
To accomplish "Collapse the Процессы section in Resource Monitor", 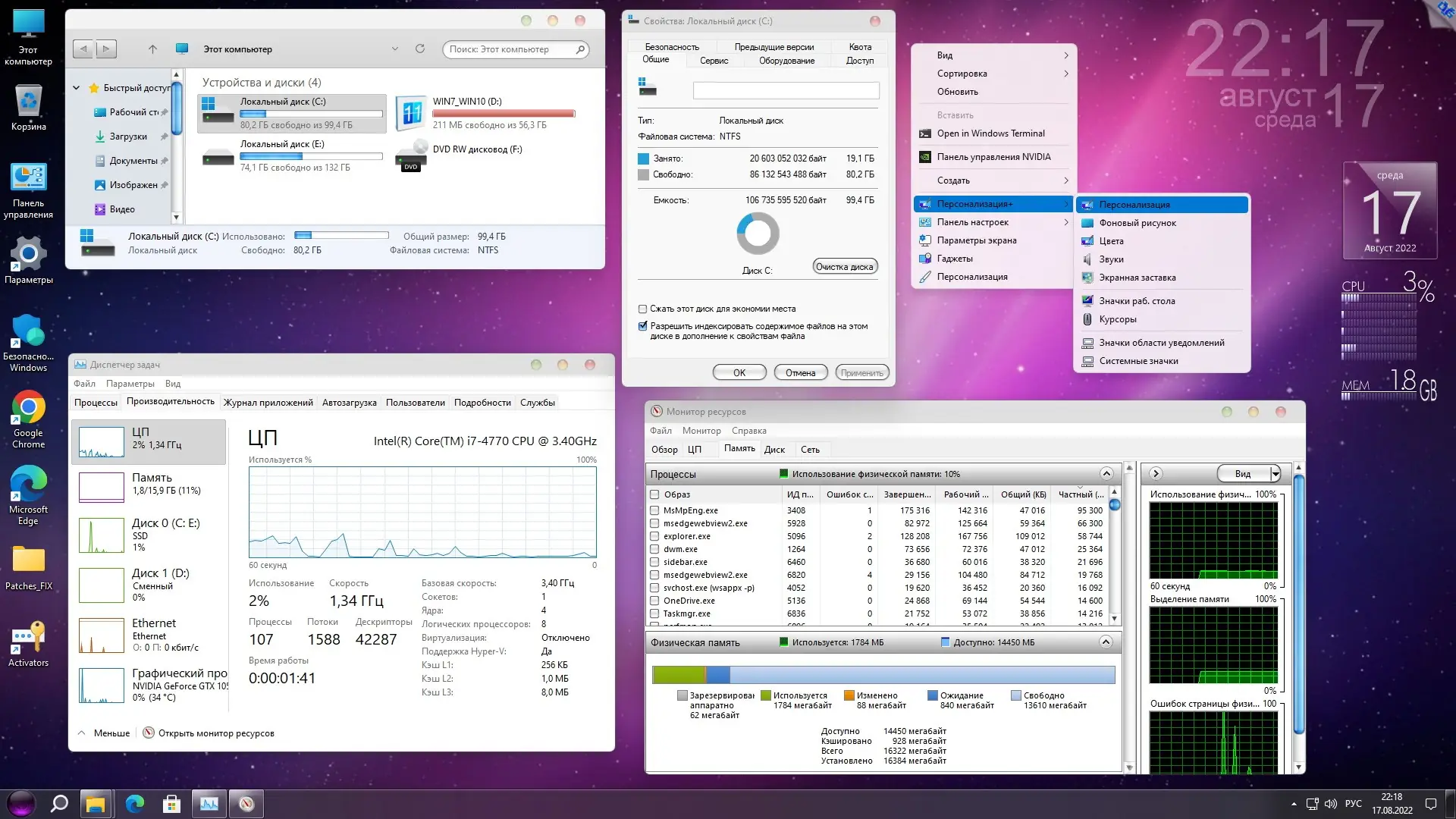I will click(x=1106, y=473).
